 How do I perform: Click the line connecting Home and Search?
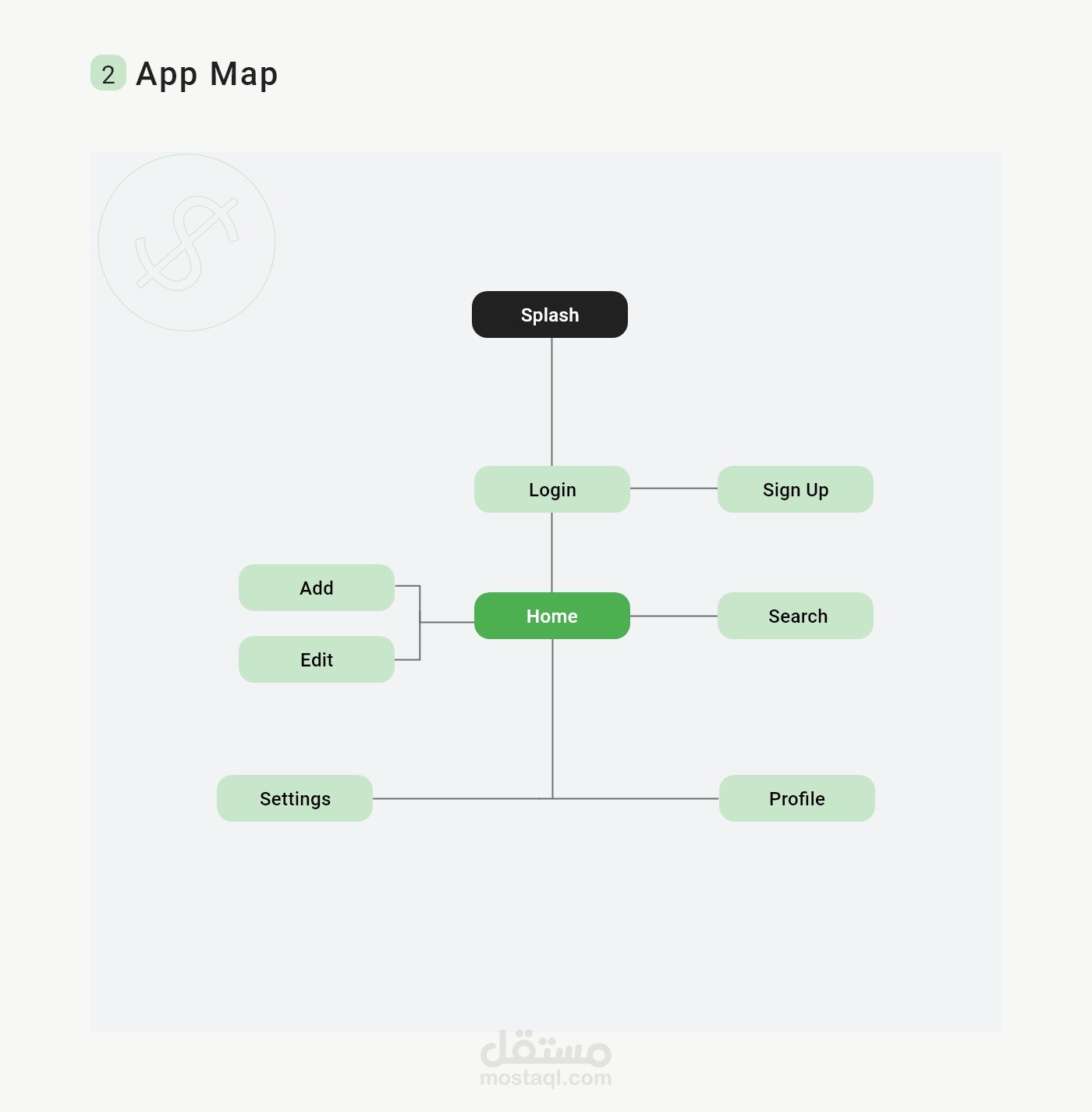point(674,616)
